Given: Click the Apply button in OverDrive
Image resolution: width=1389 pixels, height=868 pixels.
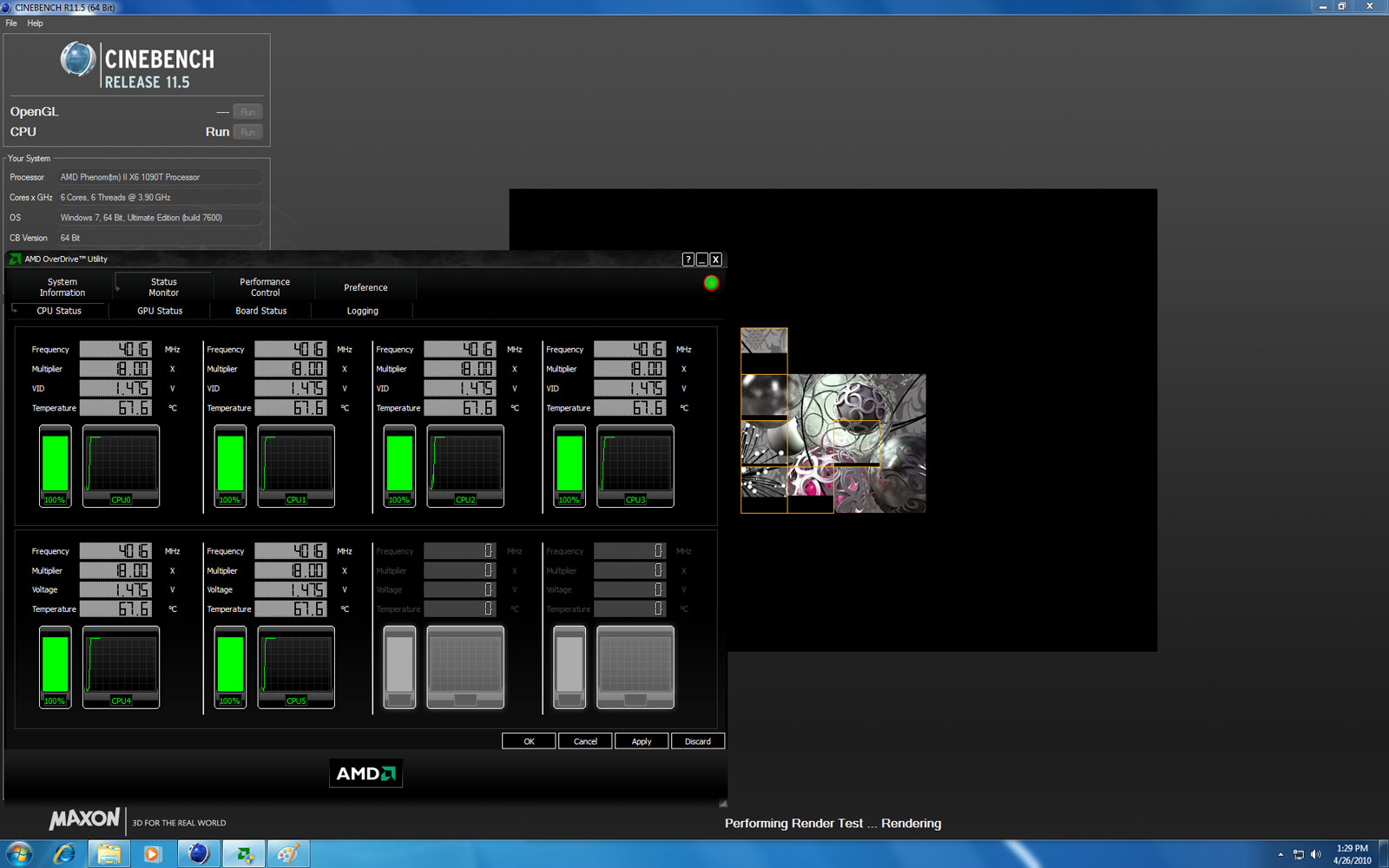Looking at the screenshot, I should click(x=642, y=741).
